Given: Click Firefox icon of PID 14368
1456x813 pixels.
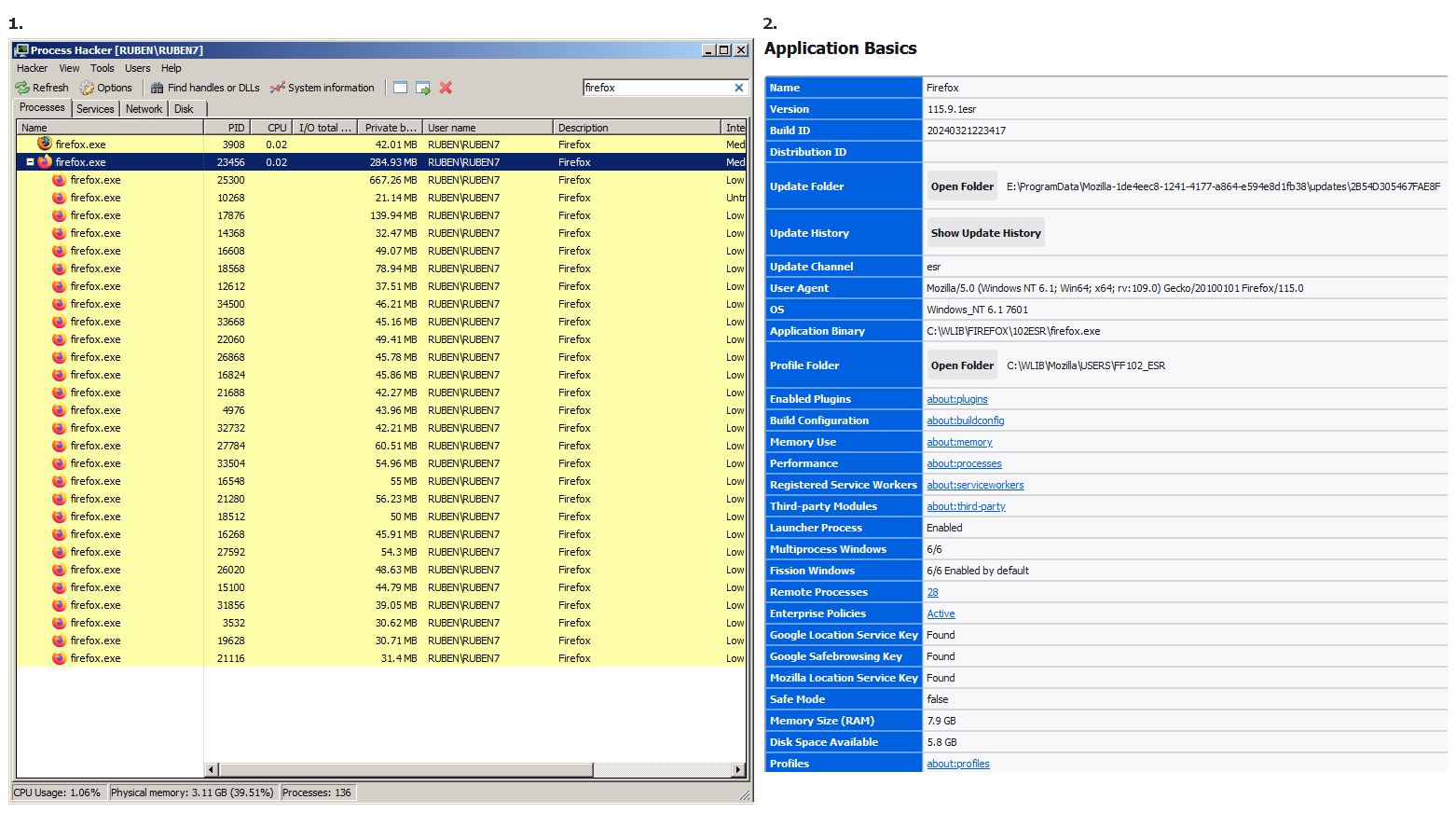Looking at the screenshot, I should [60, 233].
